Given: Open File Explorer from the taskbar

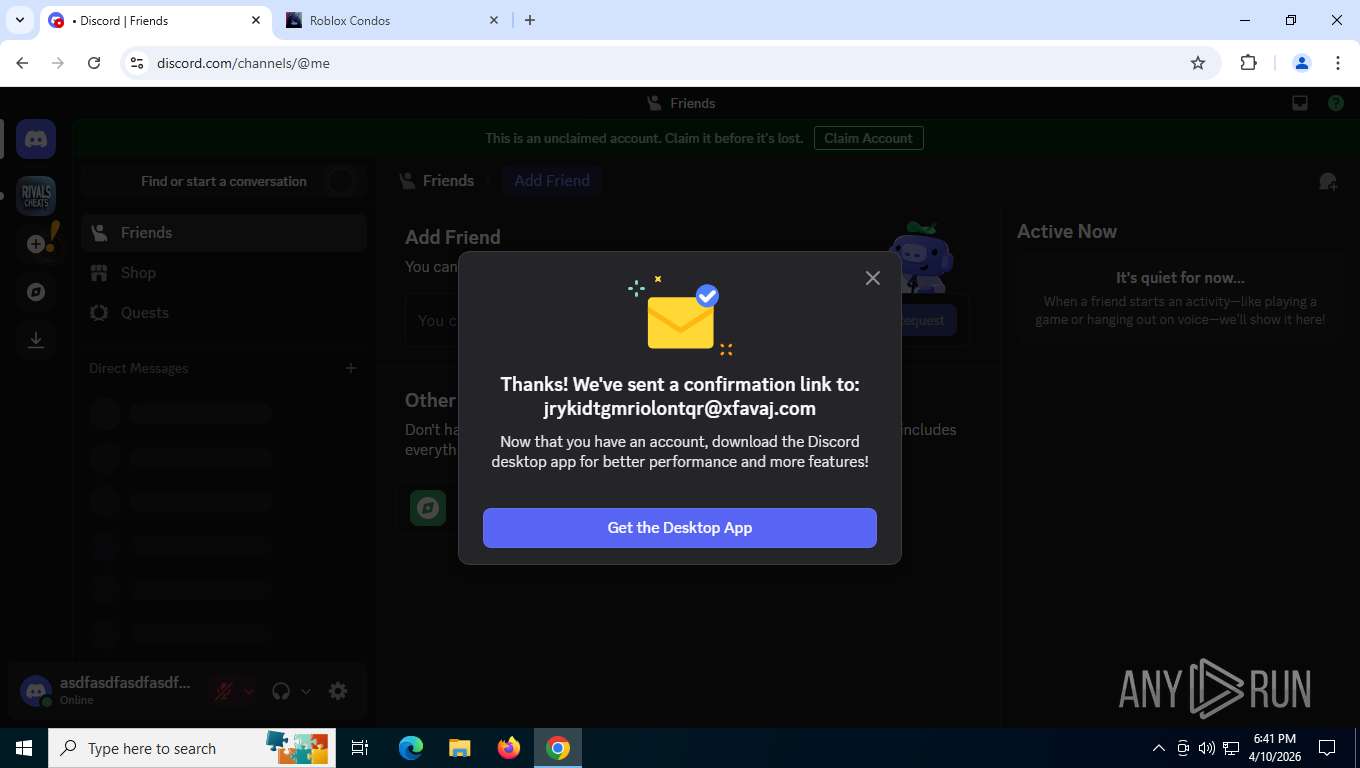Looking at the screenshot, I should [459, 748].
